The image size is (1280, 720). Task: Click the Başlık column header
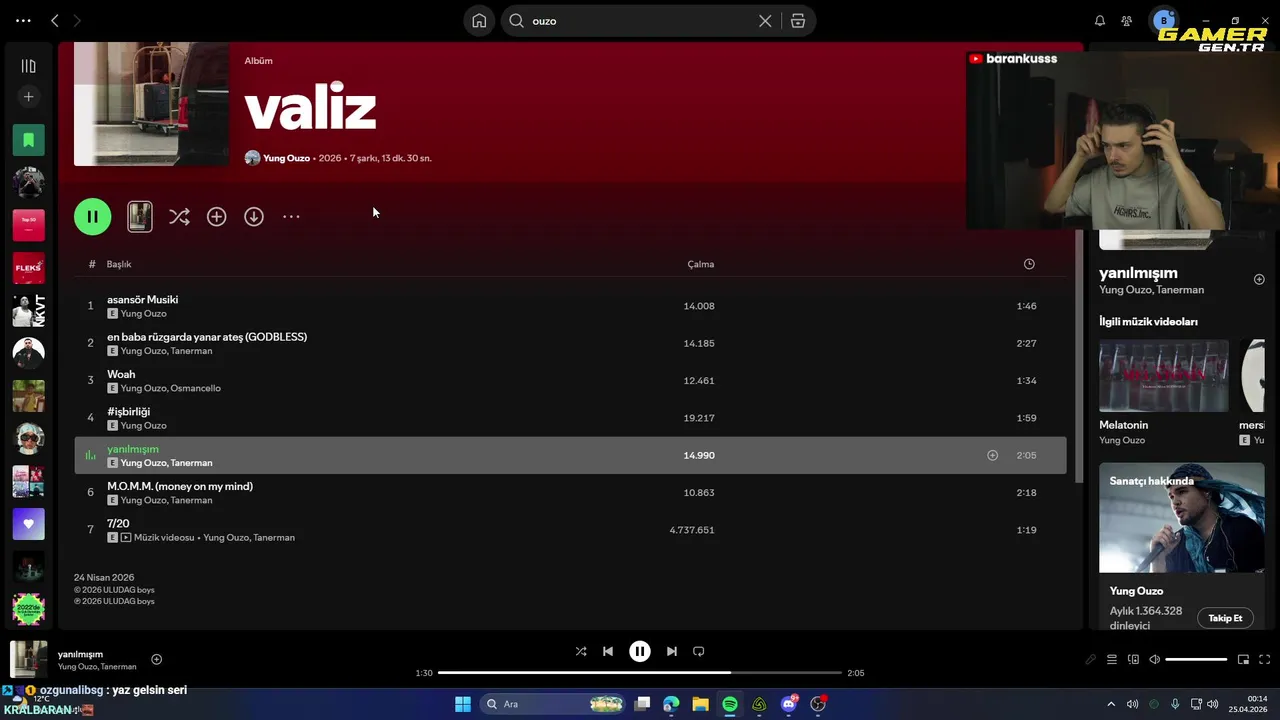pos(119,264)
